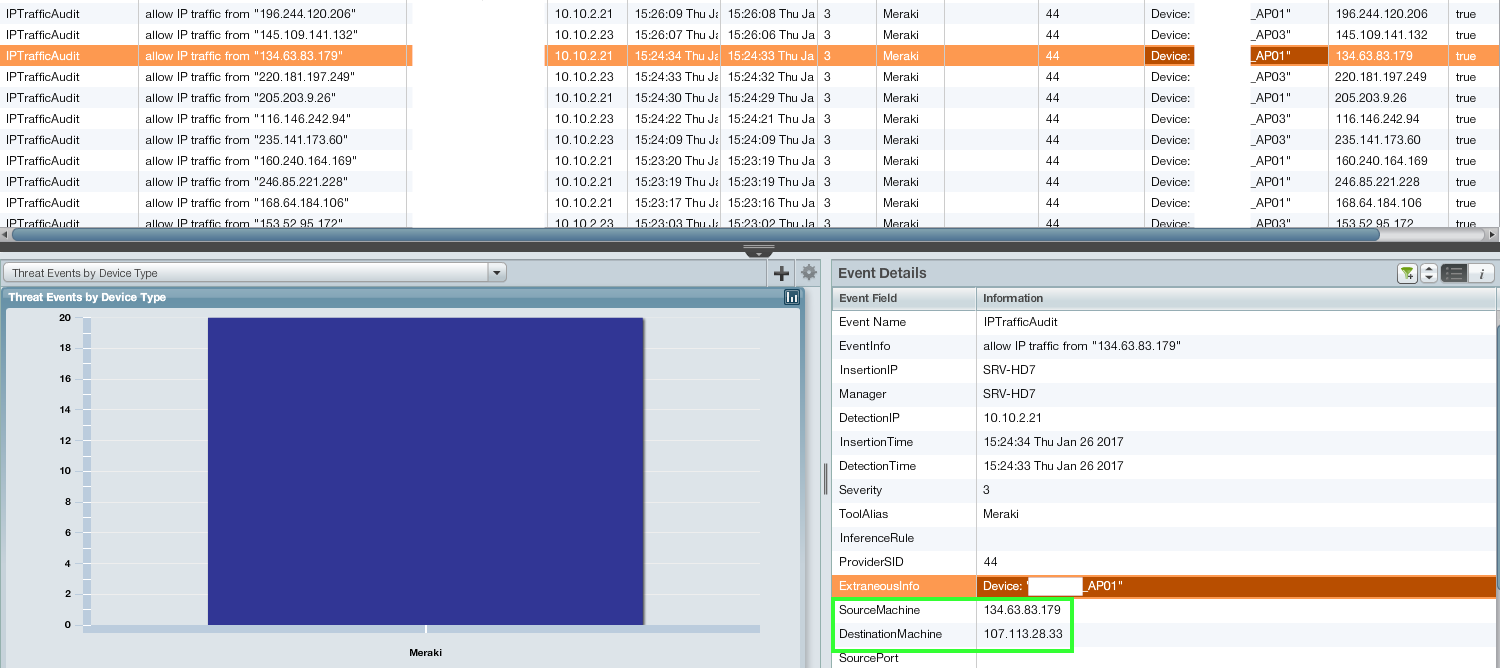Select the Event Name field row

click(1164, 322)
